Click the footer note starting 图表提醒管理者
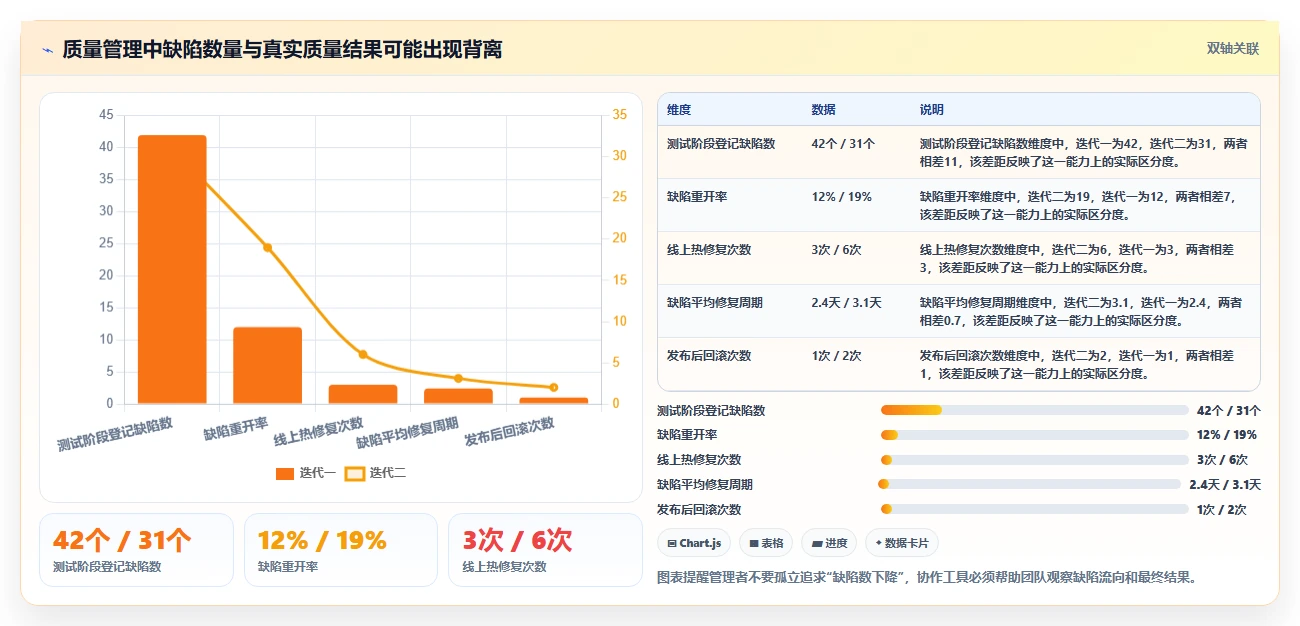Viewport: 1300px width, 626px height. pos(927,577)
